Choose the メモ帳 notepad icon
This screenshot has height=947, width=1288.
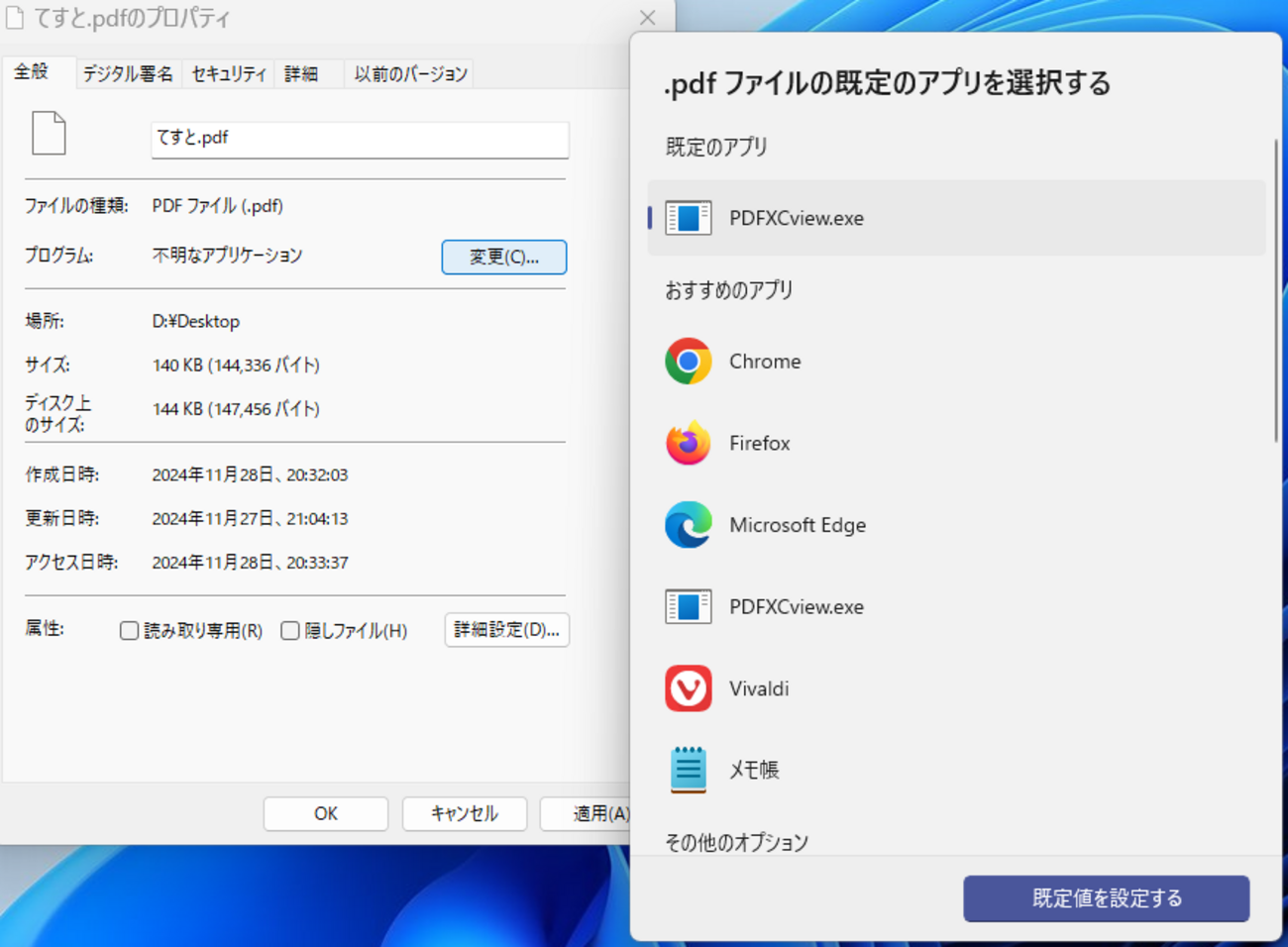(x=688, y=770)
